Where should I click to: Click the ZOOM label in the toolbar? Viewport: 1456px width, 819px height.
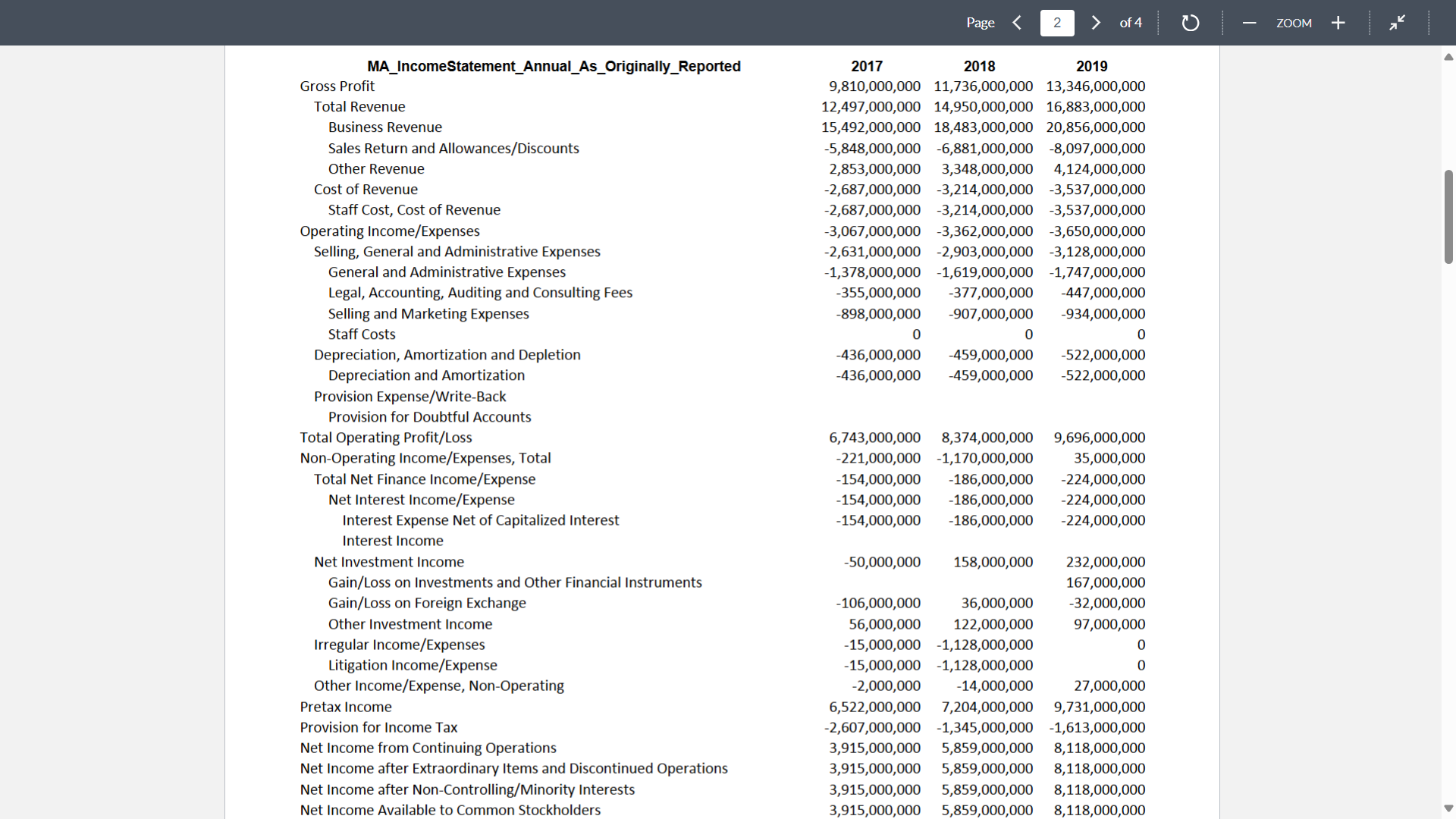click(1294, 23)
